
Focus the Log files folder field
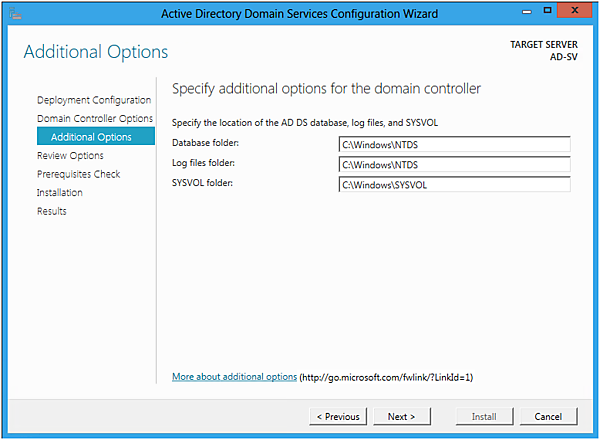[x=454, y=164]
